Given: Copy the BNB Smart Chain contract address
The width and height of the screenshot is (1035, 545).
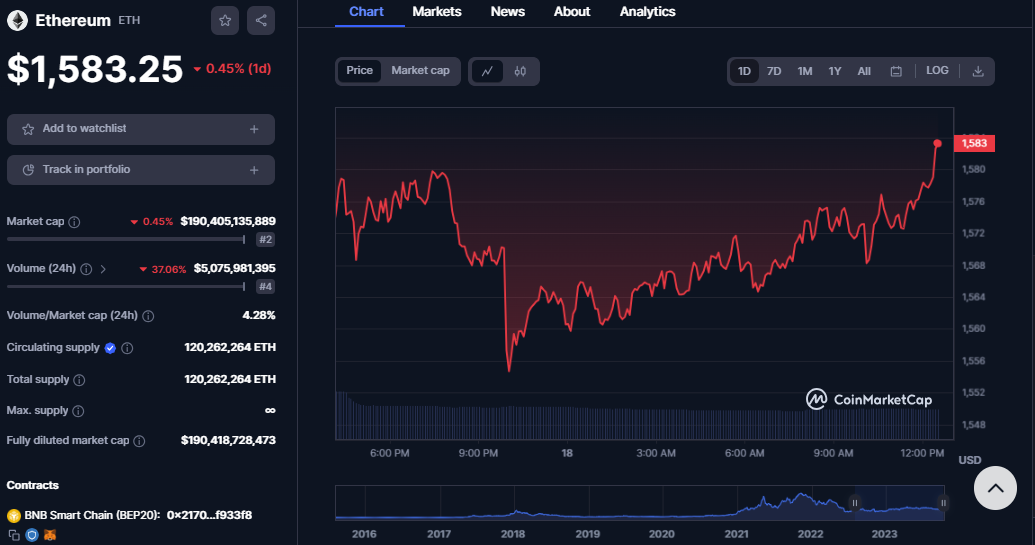Looking at the screenshot, I should [x=14, y=536].
